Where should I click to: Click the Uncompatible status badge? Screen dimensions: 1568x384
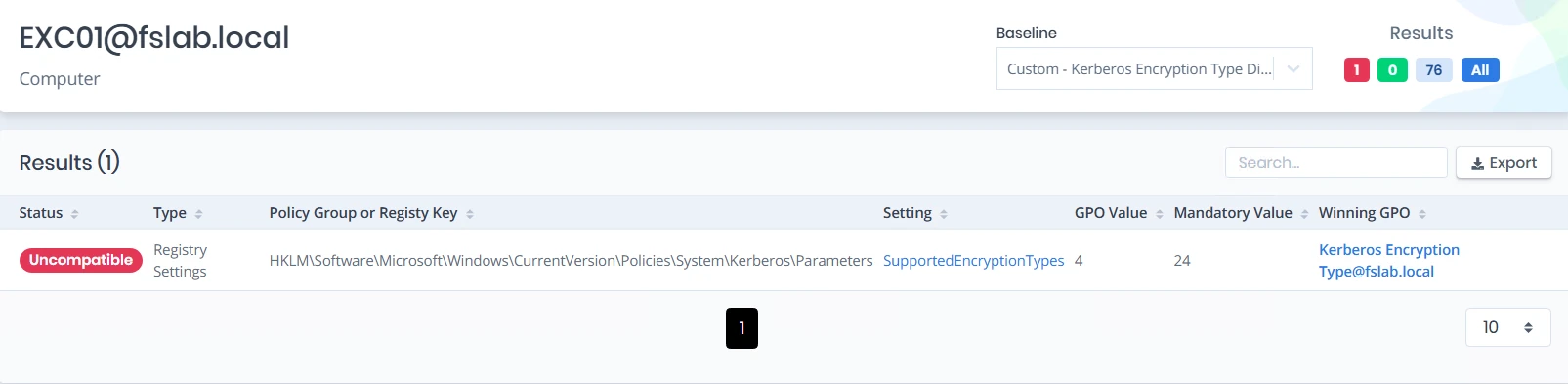(x=81, y=260)
